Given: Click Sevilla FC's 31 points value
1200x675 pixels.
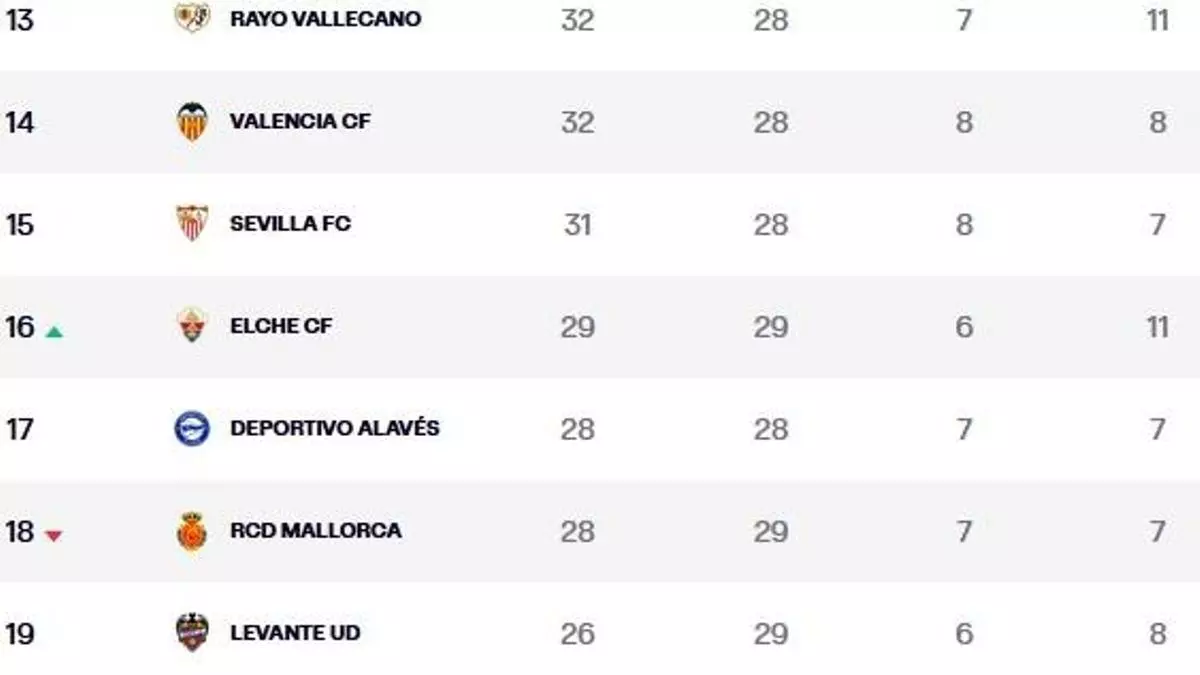Looking at the screenshot, I should click(577, 224).
